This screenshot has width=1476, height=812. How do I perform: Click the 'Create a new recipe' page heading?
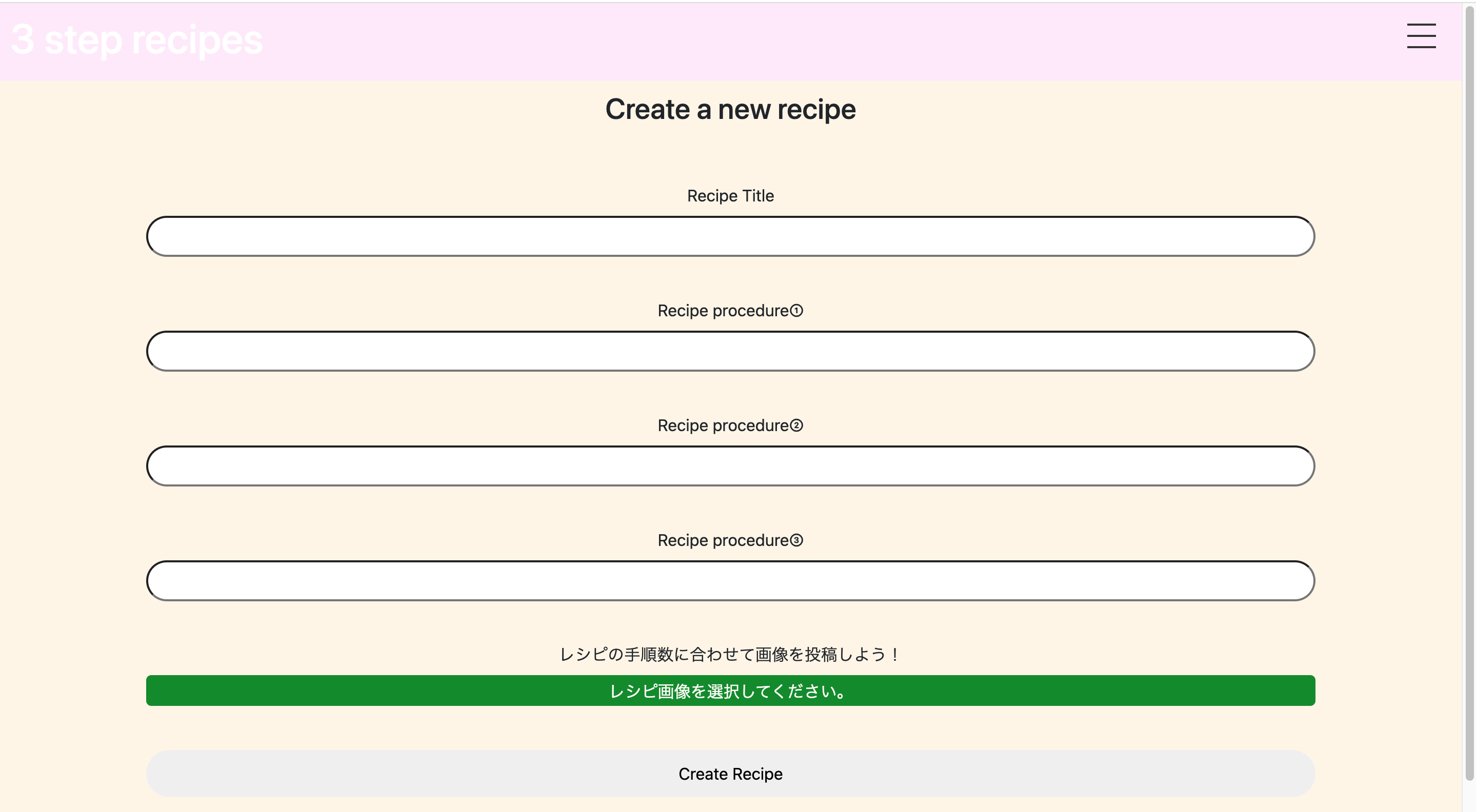pyautogui.click(x=730, y=109)
